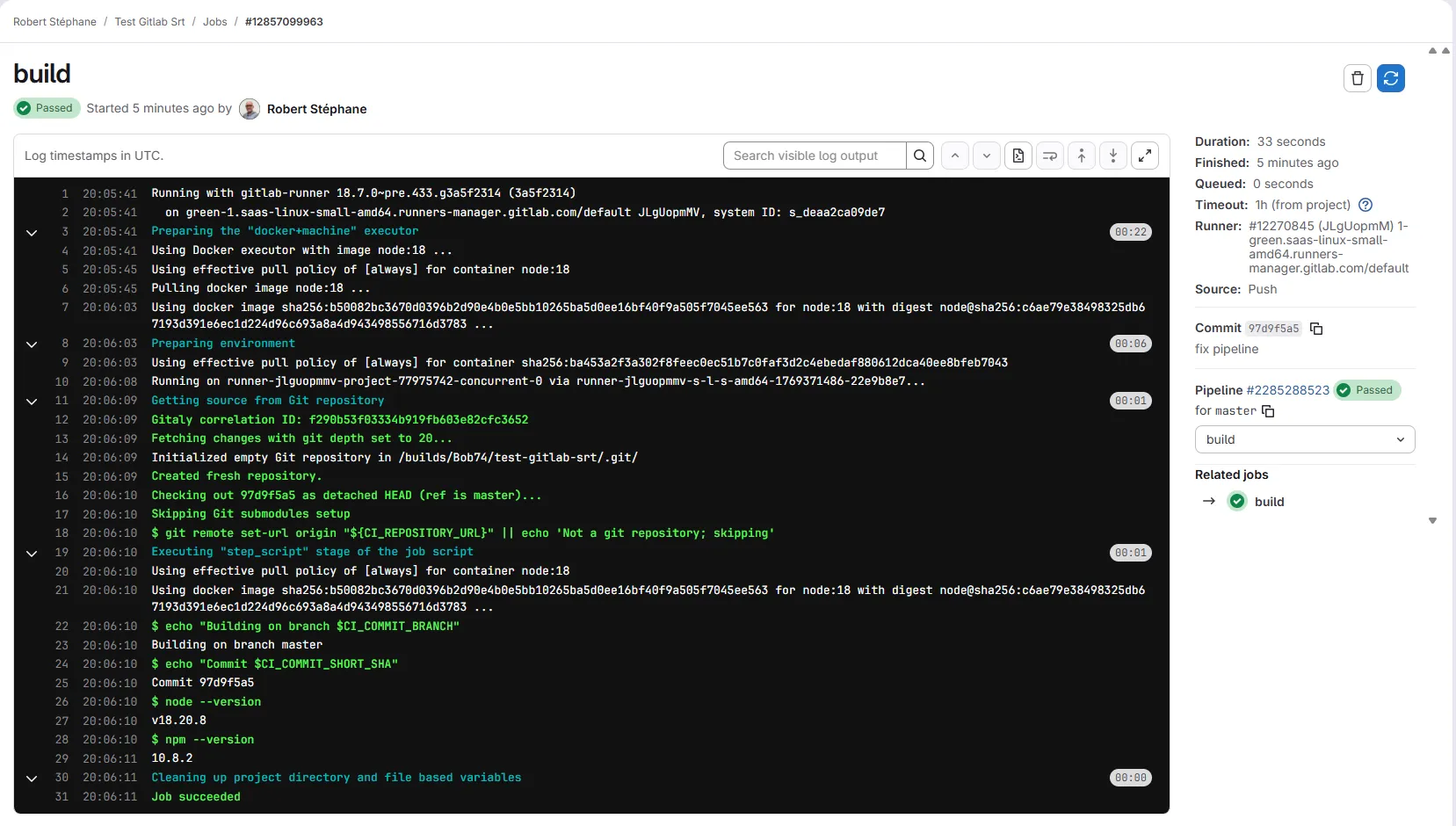
Task: Open the related 'build' job link
Action: coord(1270,502)
